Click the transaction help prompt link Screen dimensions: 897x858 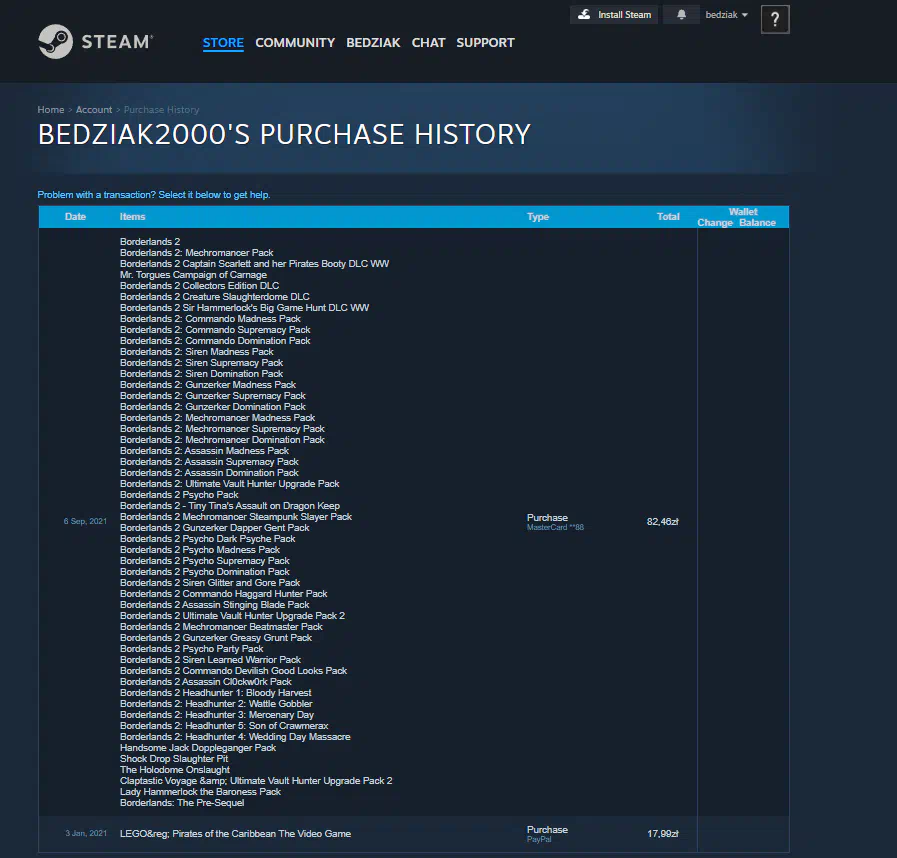tap(154, 195)
